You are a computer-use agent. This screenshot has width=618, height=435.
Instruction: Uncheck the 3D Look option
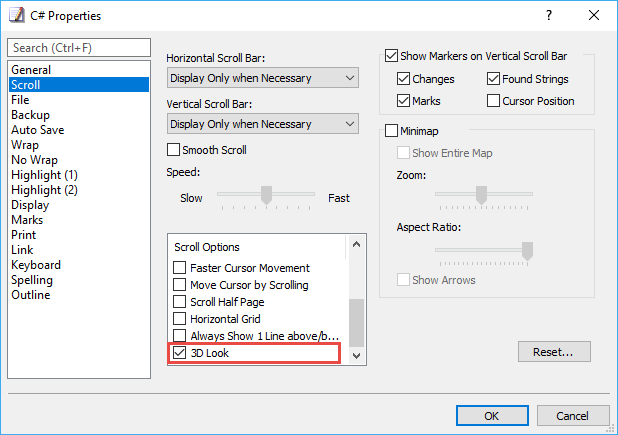179,352
